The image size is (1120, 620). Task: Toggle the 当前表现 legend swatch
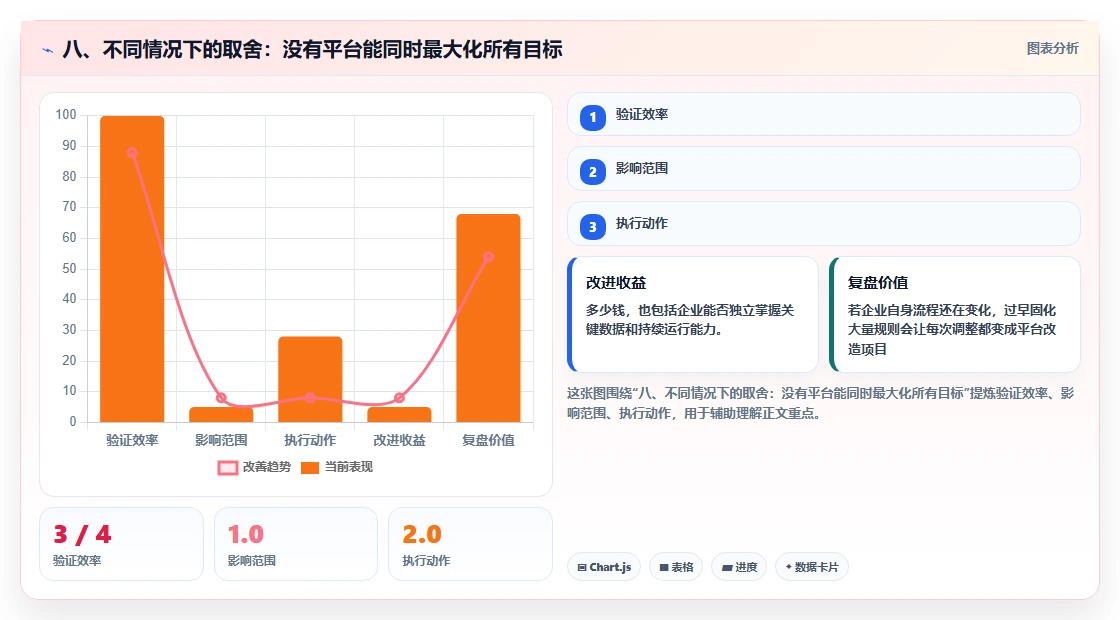tap(310, 468)
